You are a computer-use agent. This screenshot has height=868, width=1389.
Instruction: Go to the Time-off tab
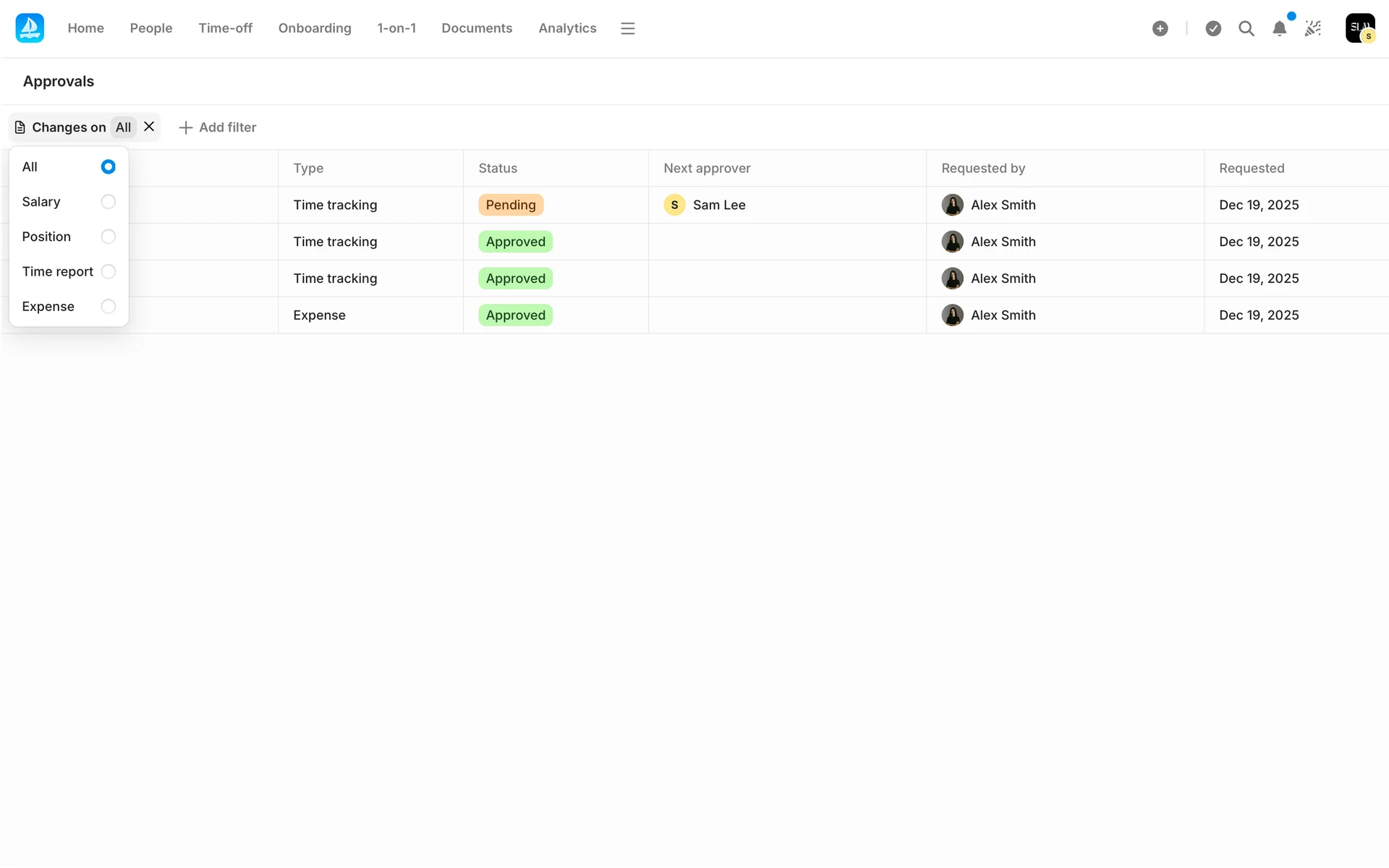pos(225,28)
